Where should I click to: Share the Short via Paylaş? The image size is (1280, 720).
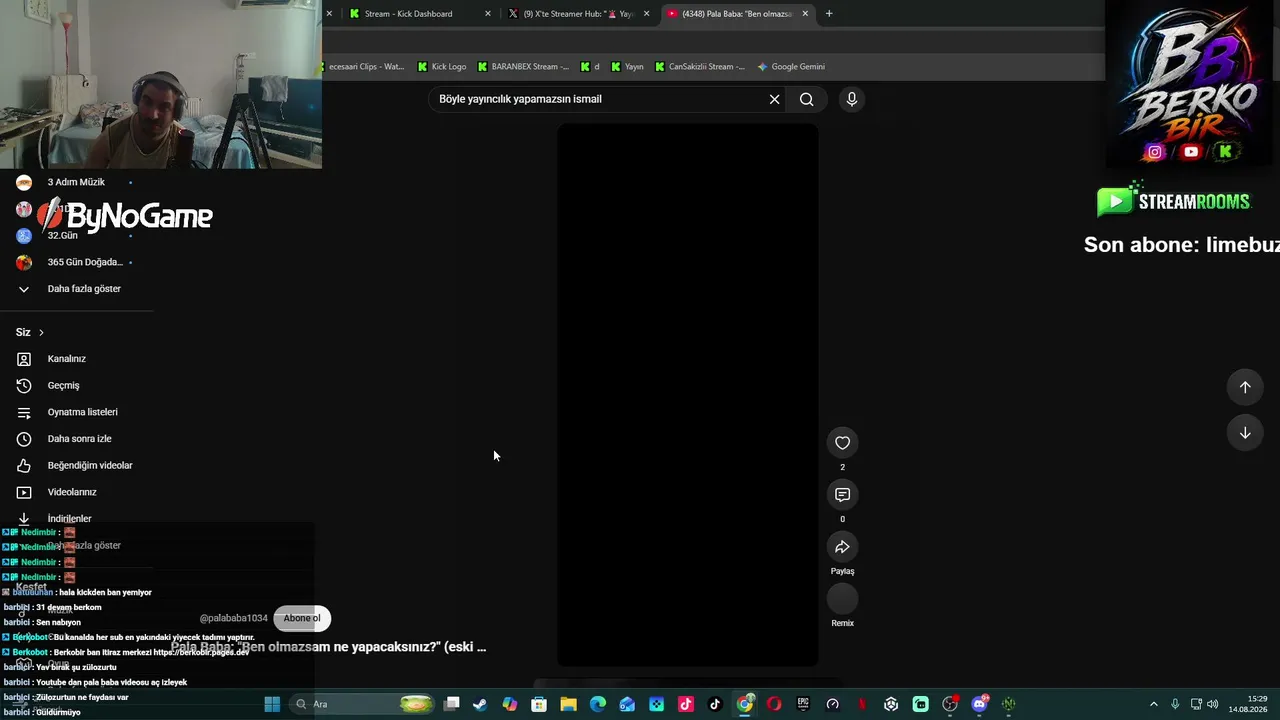[x=842, y=547]
